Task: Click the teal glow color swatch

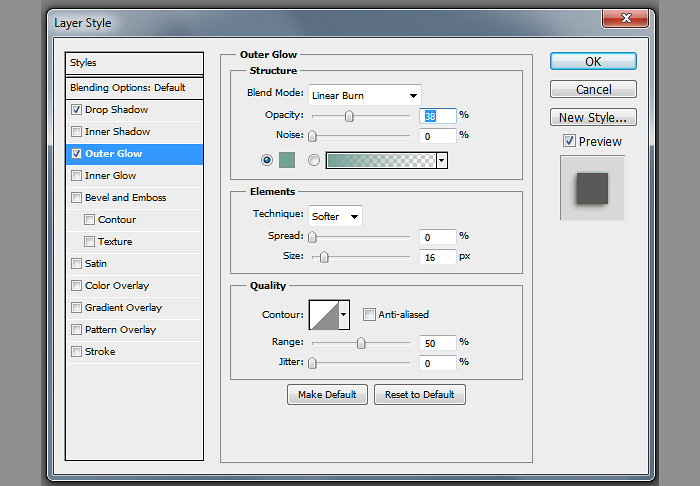Action: click(x=287, y=160)
